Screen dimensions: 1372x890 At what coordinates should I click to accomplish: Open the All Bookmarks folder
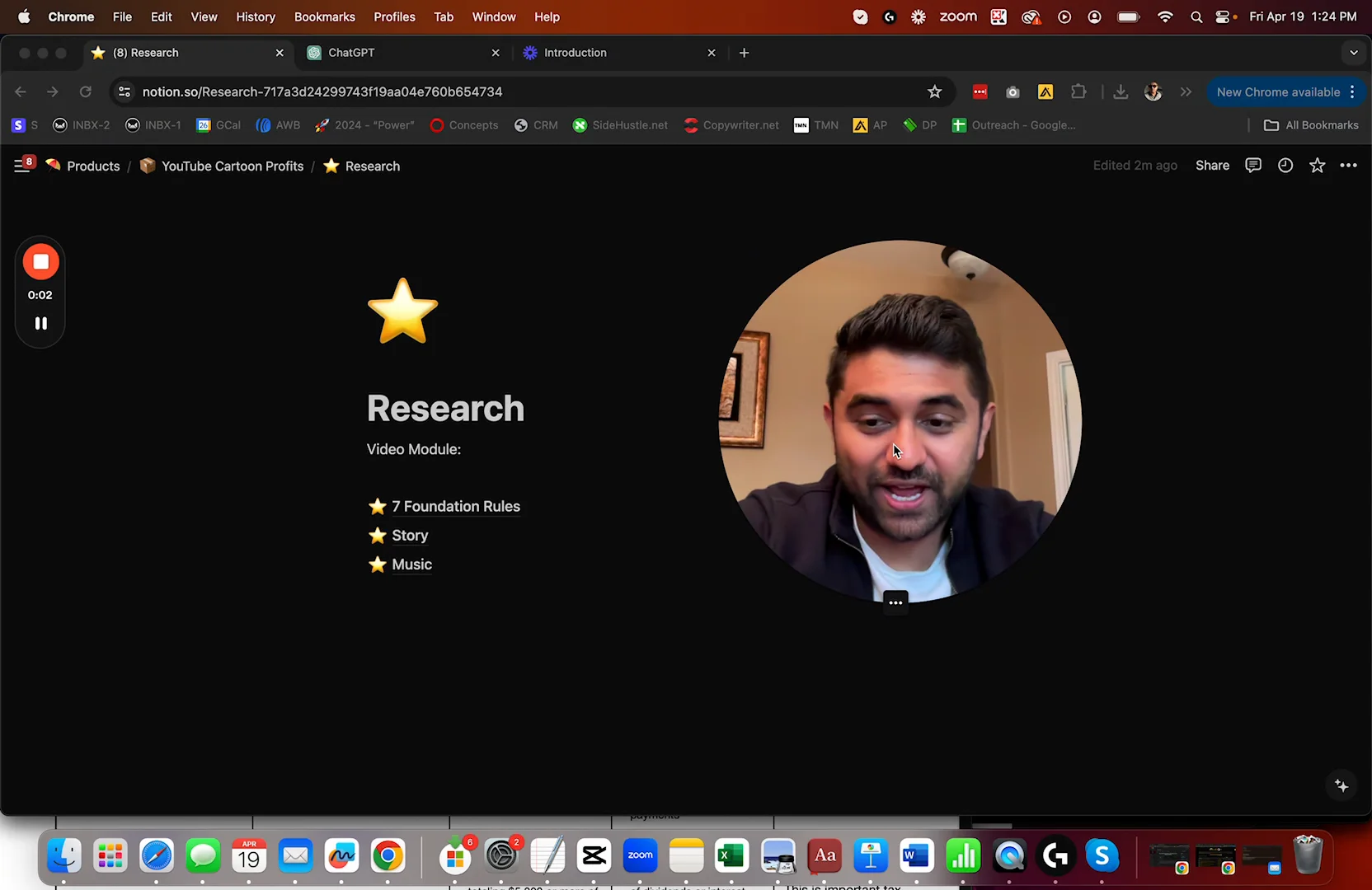(1311, 125)
